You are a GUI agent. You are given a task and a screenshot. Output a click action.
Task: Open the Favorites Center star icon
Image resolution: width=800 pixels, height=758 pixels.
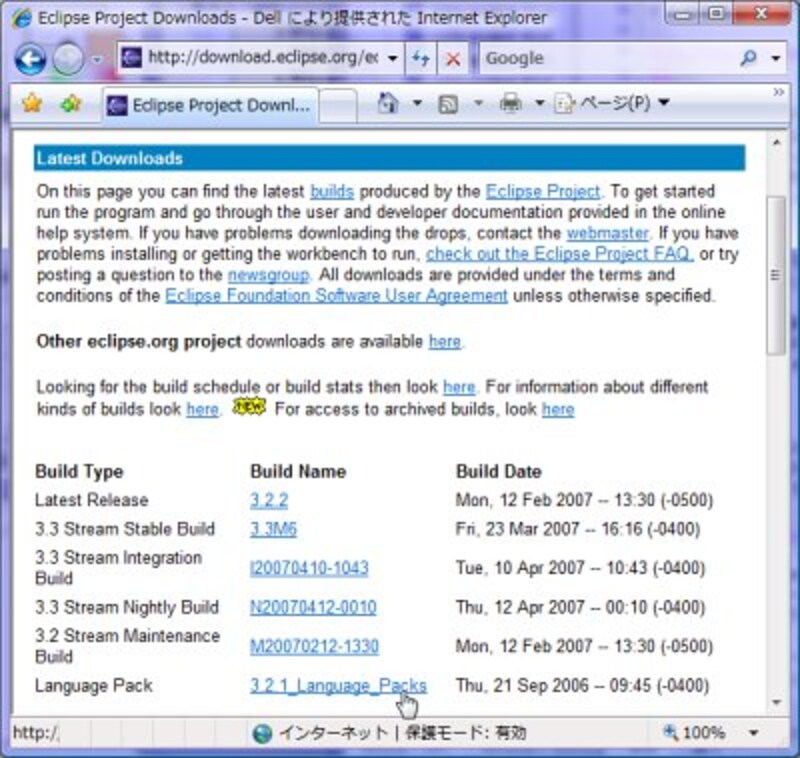point(32,103)
